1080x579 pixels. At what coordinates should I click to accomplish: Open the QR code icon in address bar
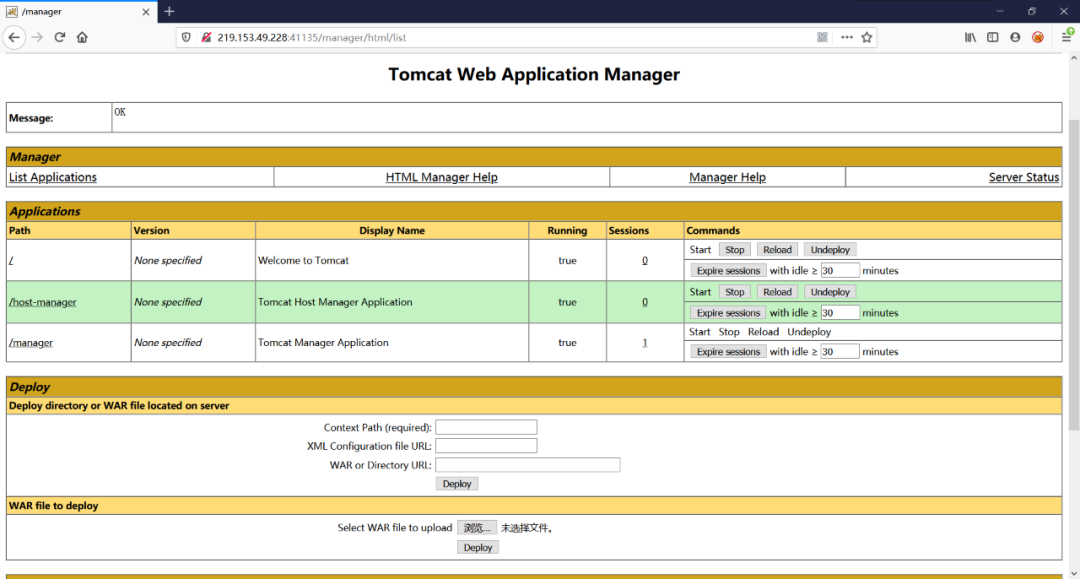pos(822,37)
